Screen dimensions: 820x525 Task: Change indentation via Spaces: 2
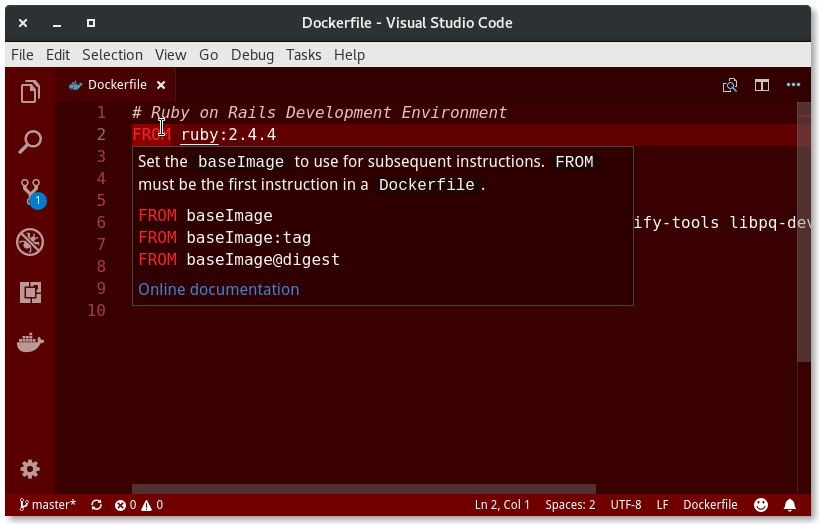570,505
